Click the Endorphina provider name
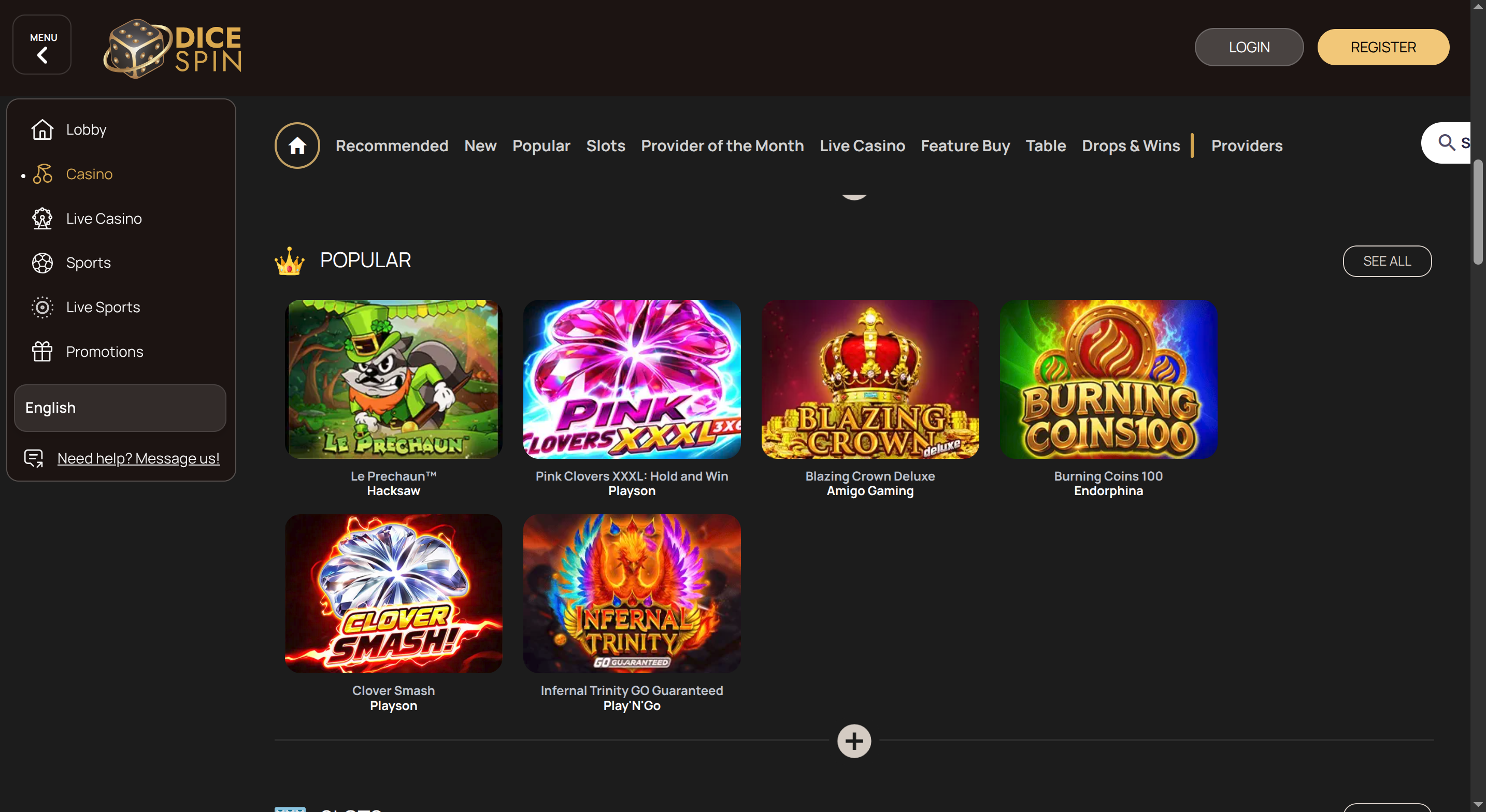The height and width of the screenshot is (812, 1486). tap(1108, 491)
